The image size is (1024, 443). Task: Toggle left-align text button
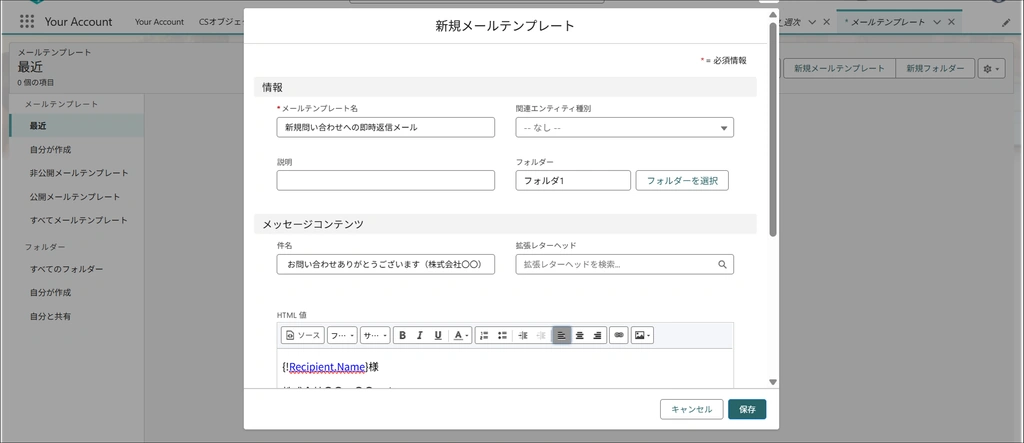point(561,336)
